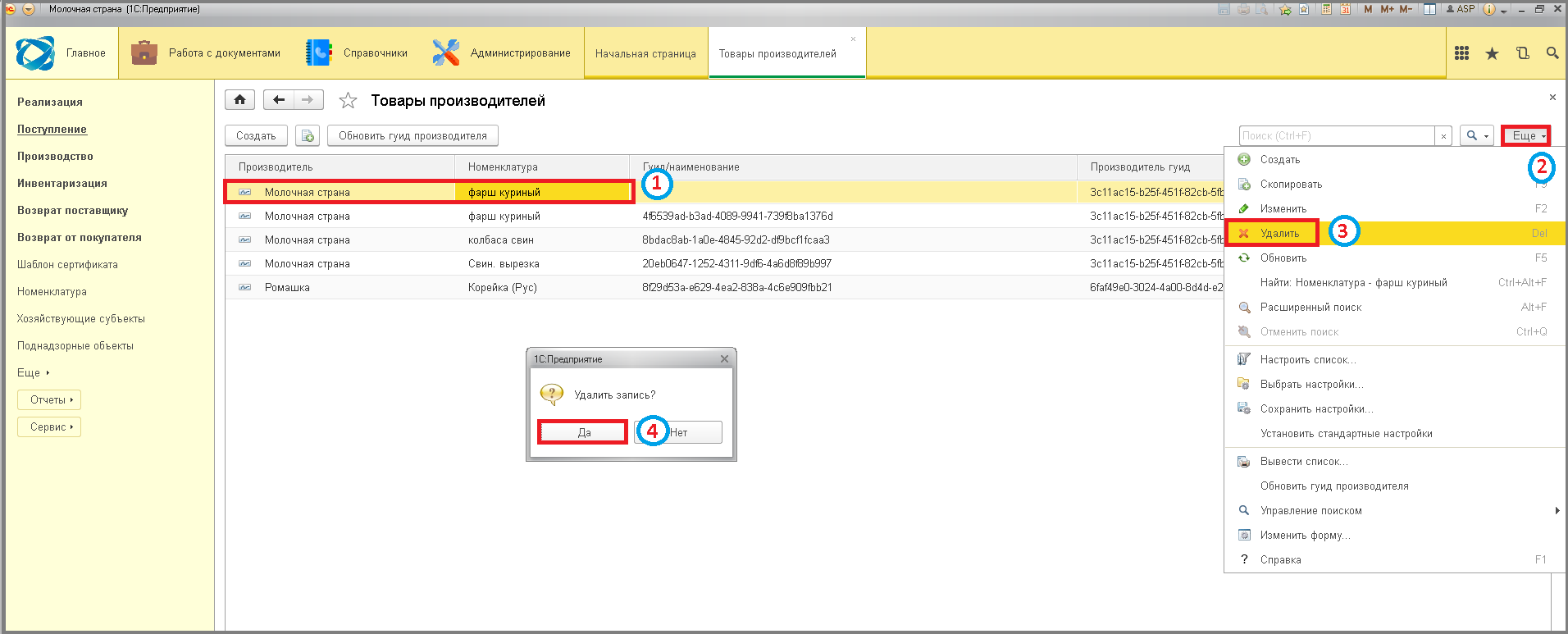This screenshot has width=1568, height=634.
Task: Focus the Поиск (Ctrl+F) search field
Action: 1337,135
